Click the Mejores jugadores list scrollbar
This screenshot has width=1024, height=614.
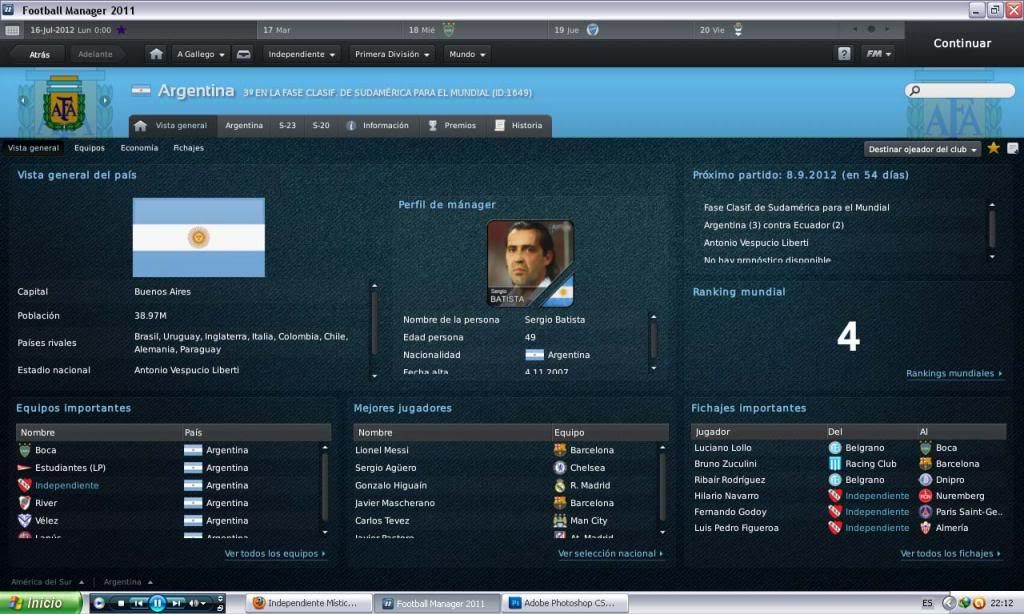coord(662,490)
